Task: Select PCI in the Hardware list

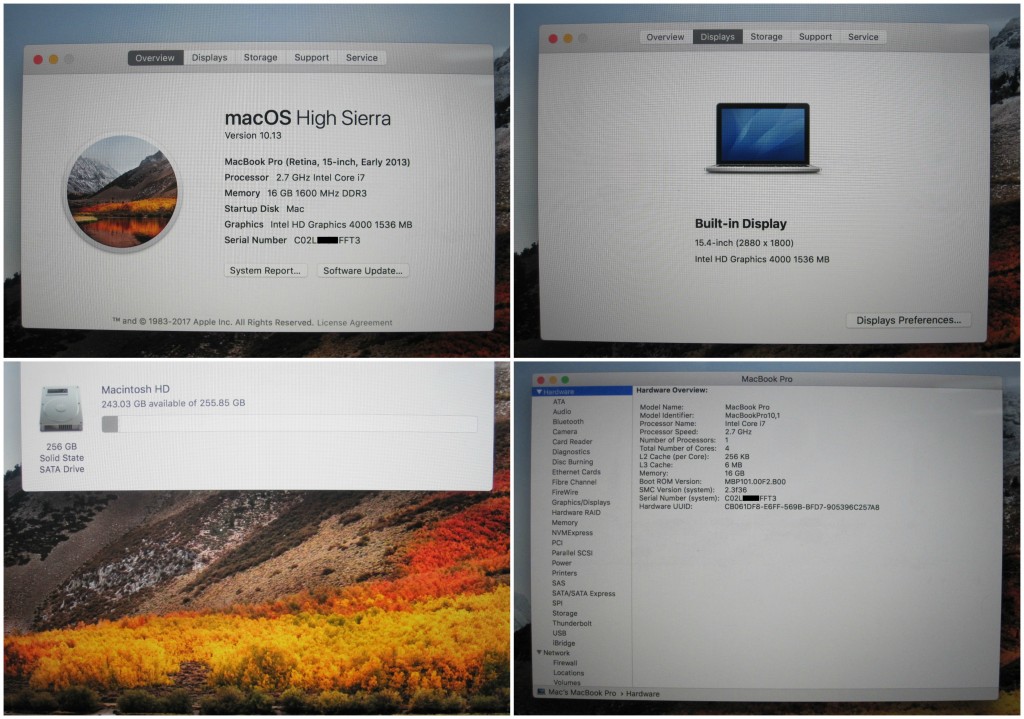Action: click(557, 543)
